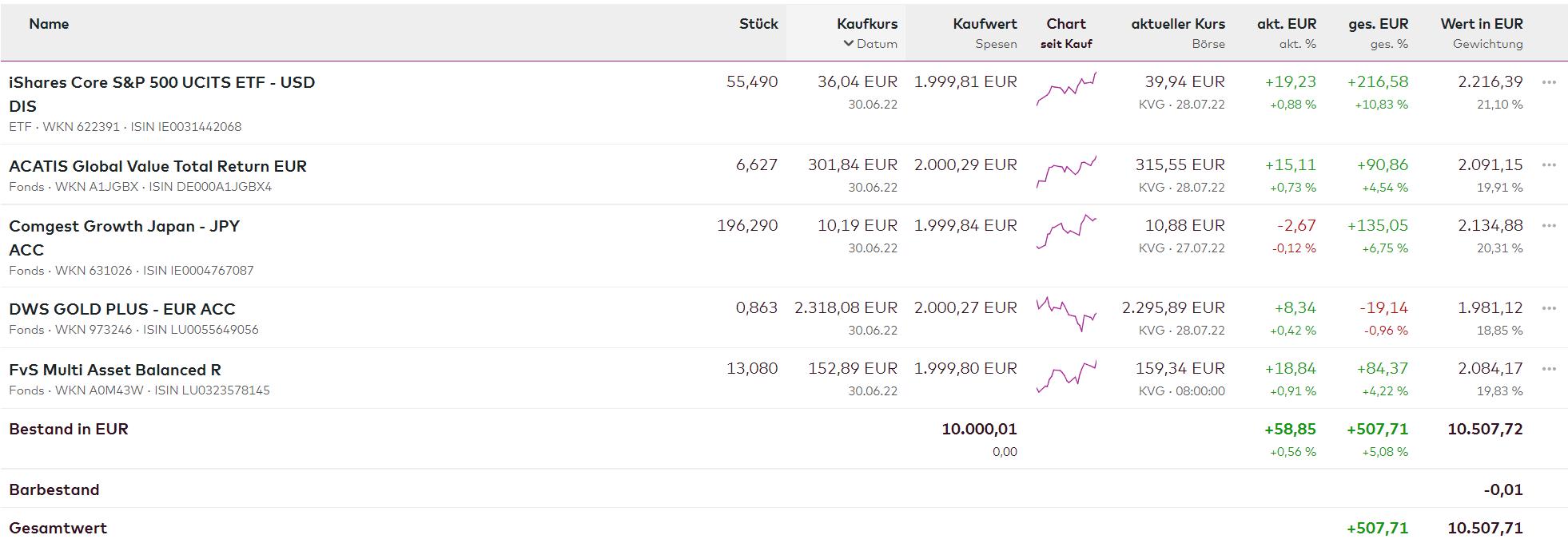
Task: Sort the table by Name column
Action: (49, 24)
